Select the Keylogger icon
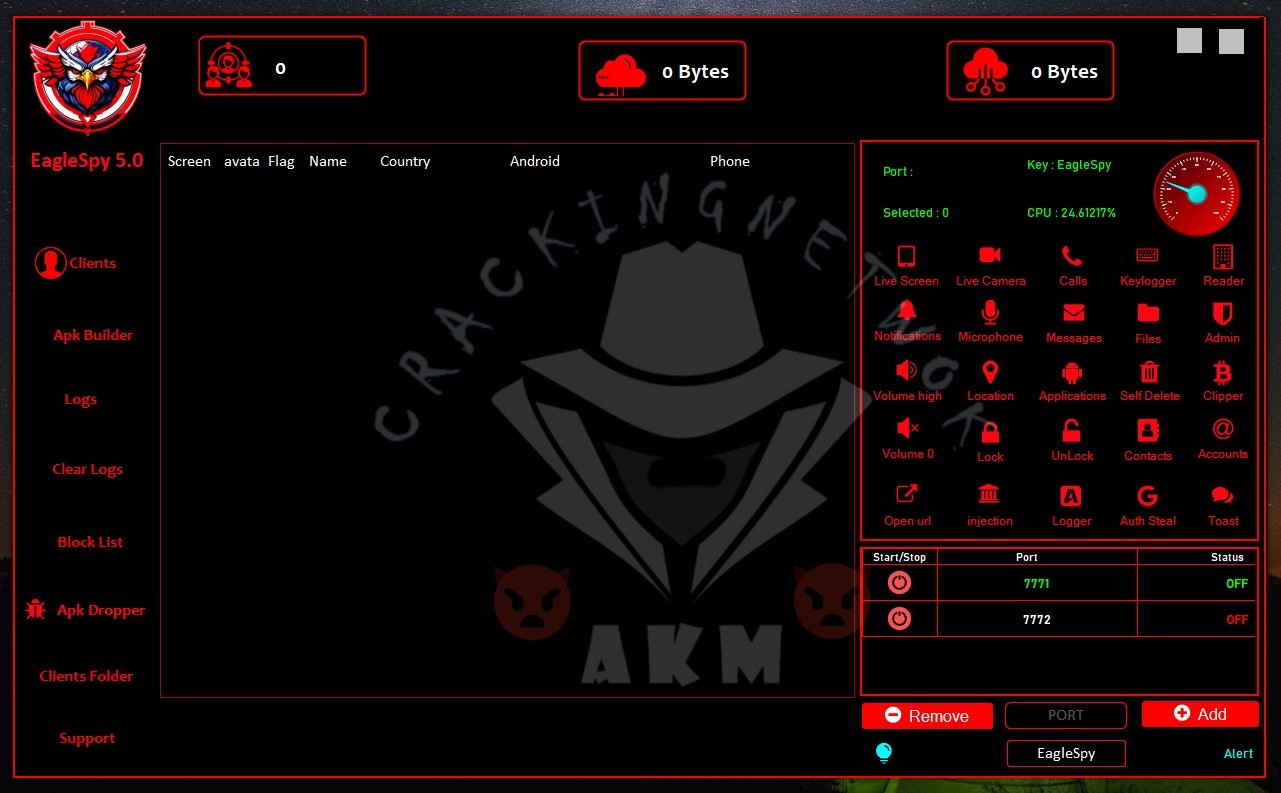 click(x=1147, y=256)
